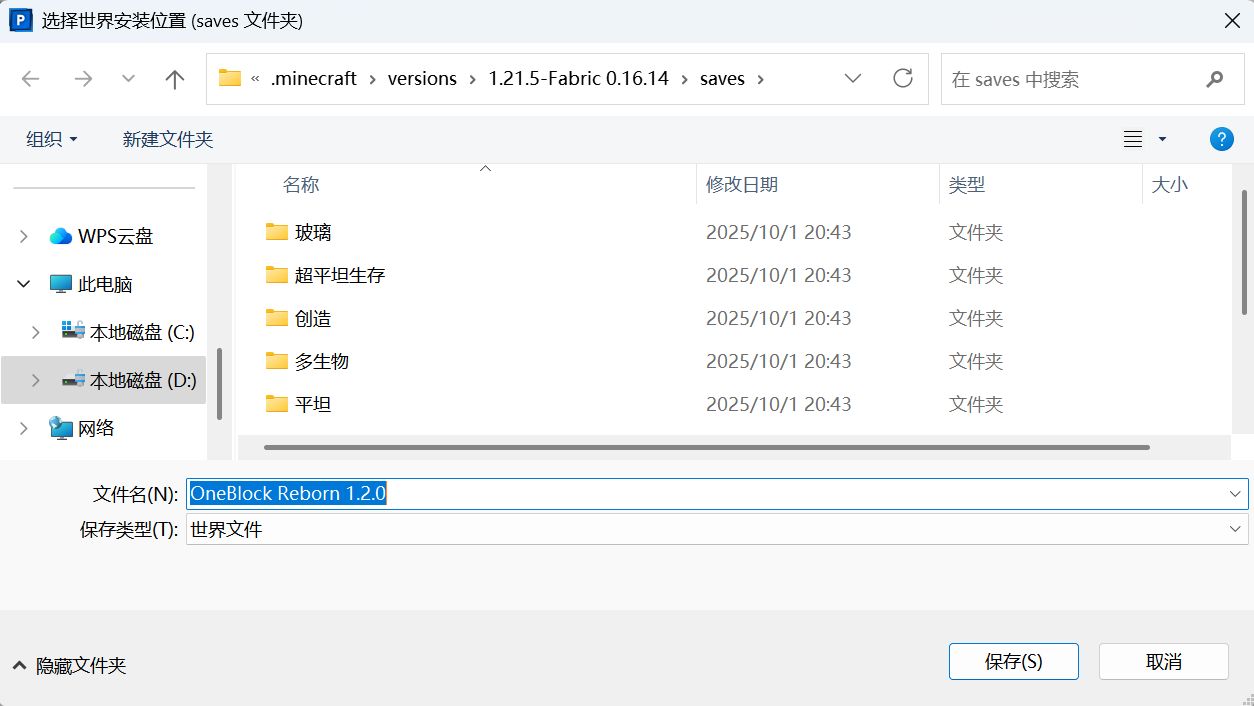Refresh the saves folder listing

903,78
